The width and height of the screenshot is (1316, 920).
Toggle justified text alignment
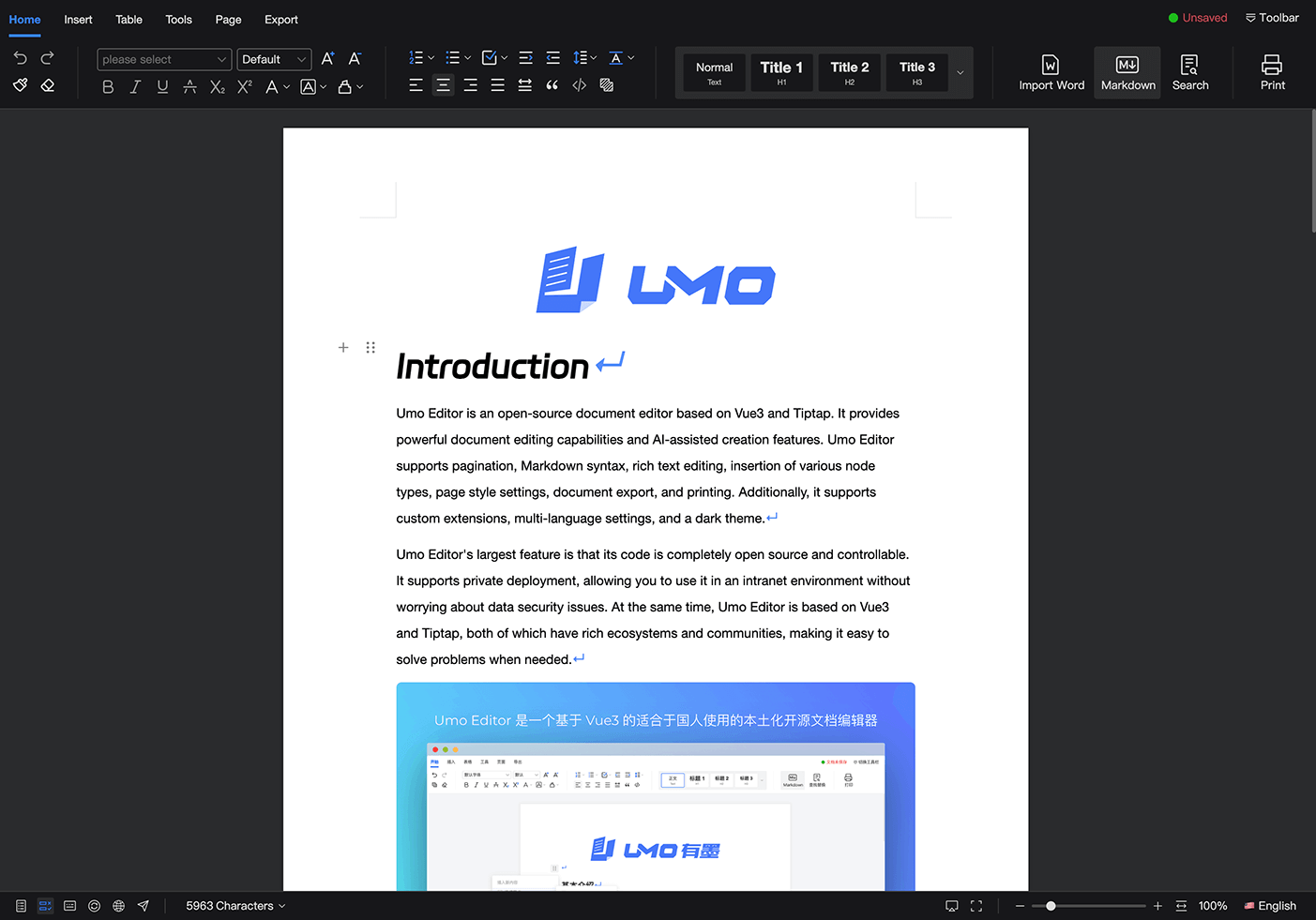[x=497, y=85]
